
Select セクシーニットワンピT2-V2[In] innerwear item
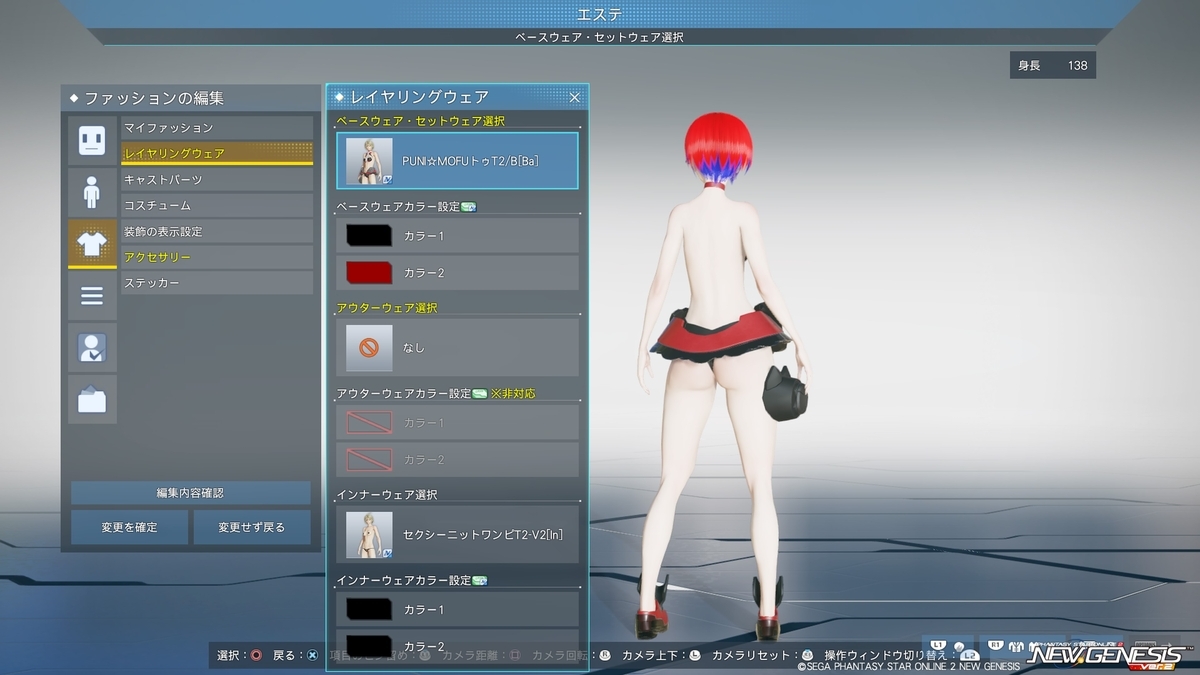[458, 535]
